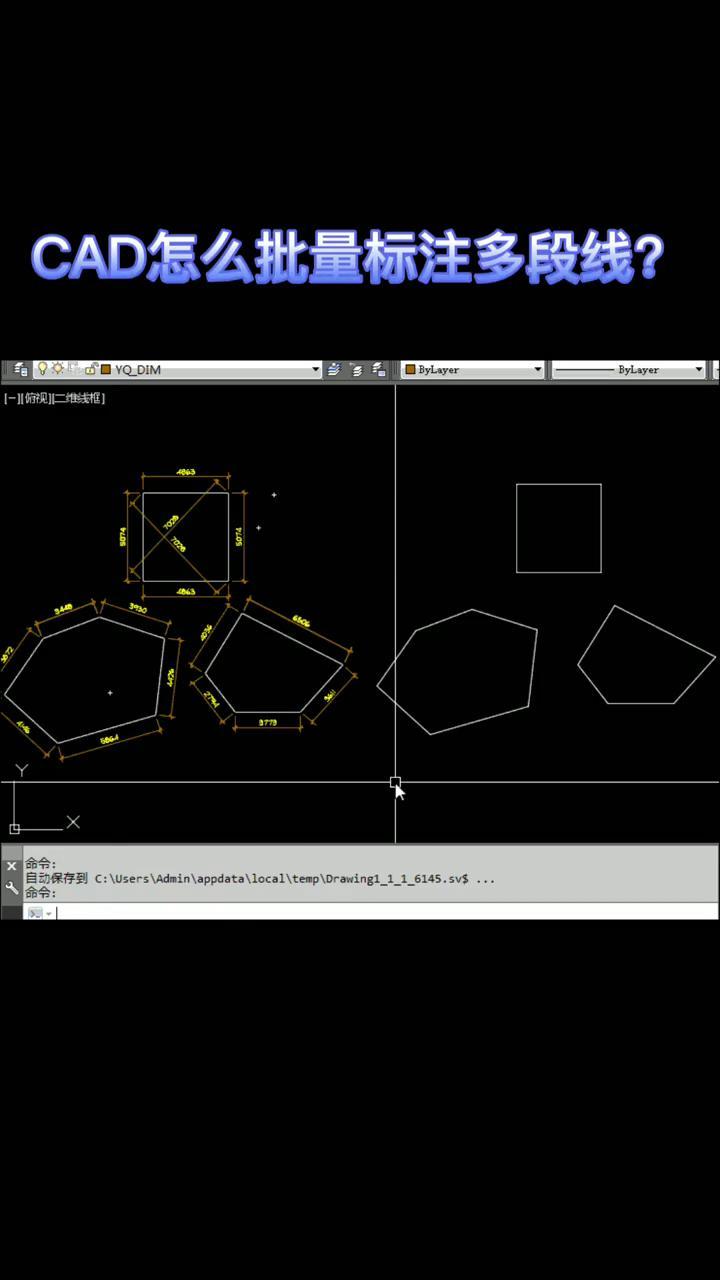Screen dimensions: 720x1280
Task: Toggle the layer on/off light bulb
Action: tap(43, 369)
